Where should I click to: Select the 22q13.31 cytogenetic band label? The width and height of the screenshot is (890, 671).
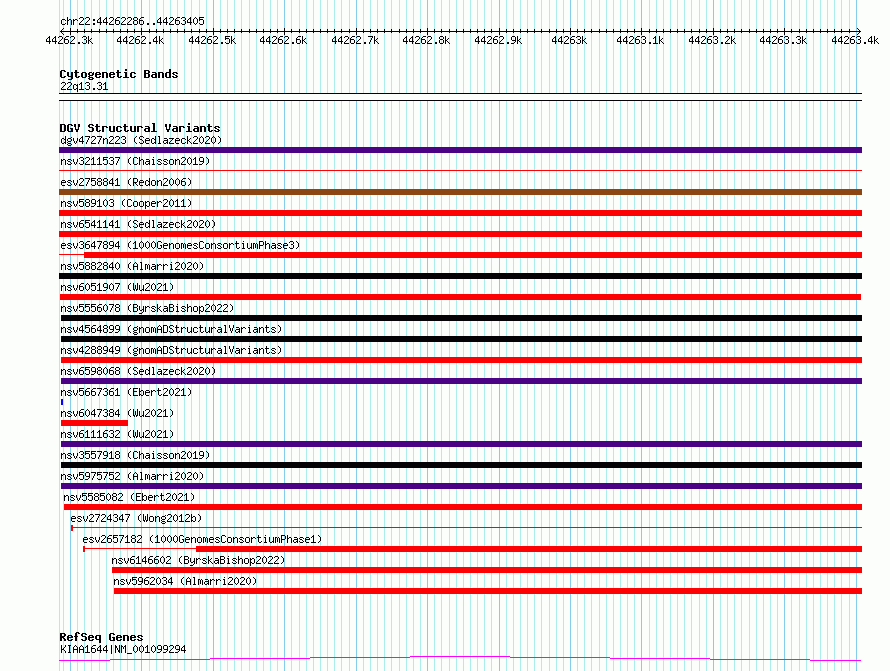(84, 86)
